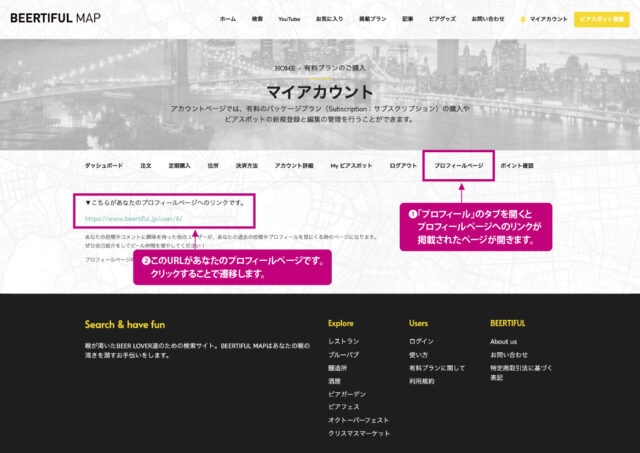Open レストラン in the Explore footer list
The image size is (640, 453).
(x=344, y=341)
